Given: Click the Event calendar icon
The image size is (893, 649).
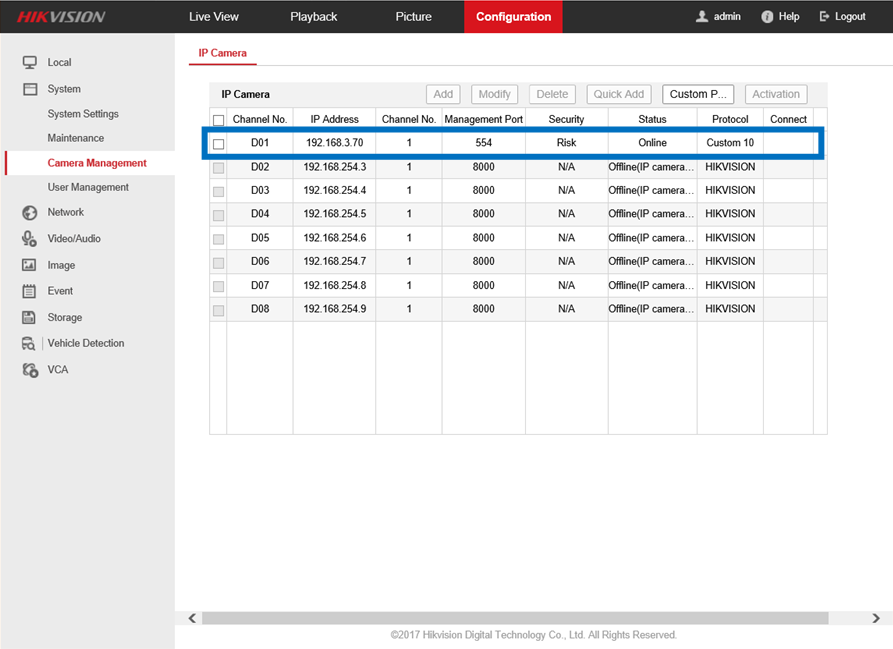Looking at the screenshot, I should (29, 291).
